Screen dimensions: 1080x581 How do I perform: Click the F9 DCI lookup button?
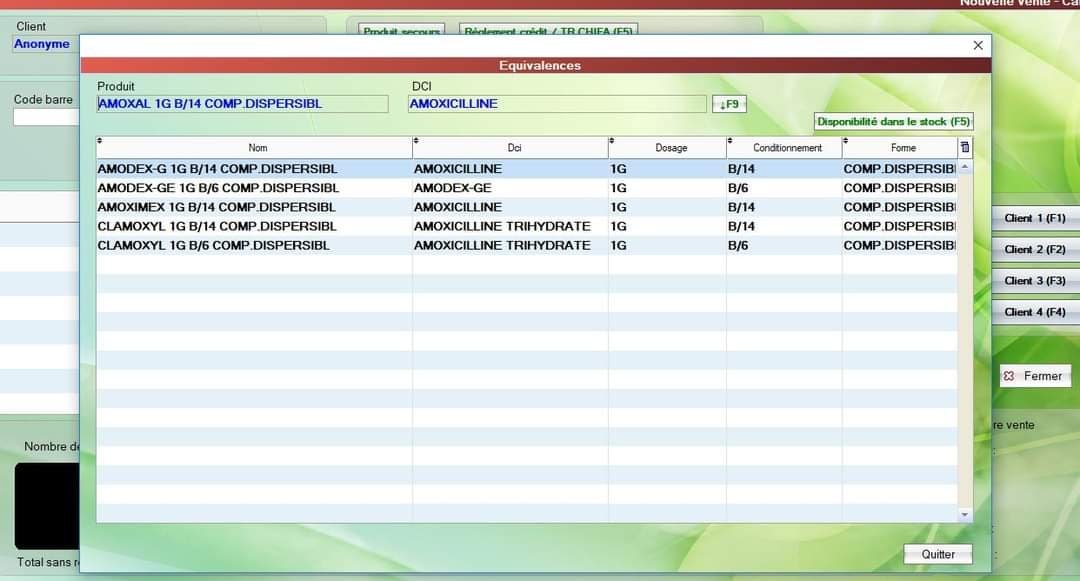pyautogui.click(x=729, y=104)
